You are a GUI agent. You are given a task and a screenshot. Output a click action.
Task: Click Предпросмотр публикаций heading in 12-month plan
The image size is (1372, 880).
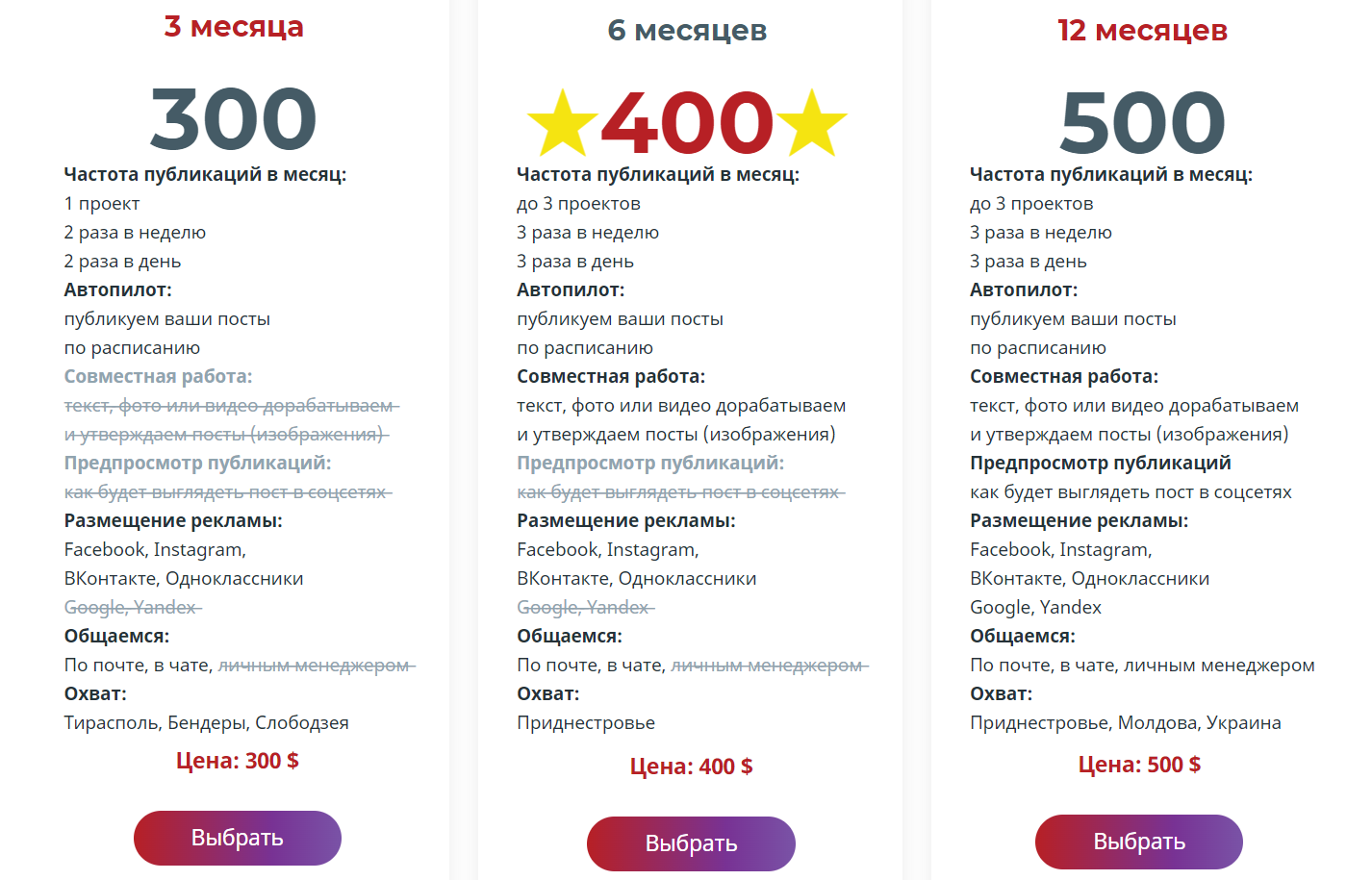click(x=1101, y=463)
